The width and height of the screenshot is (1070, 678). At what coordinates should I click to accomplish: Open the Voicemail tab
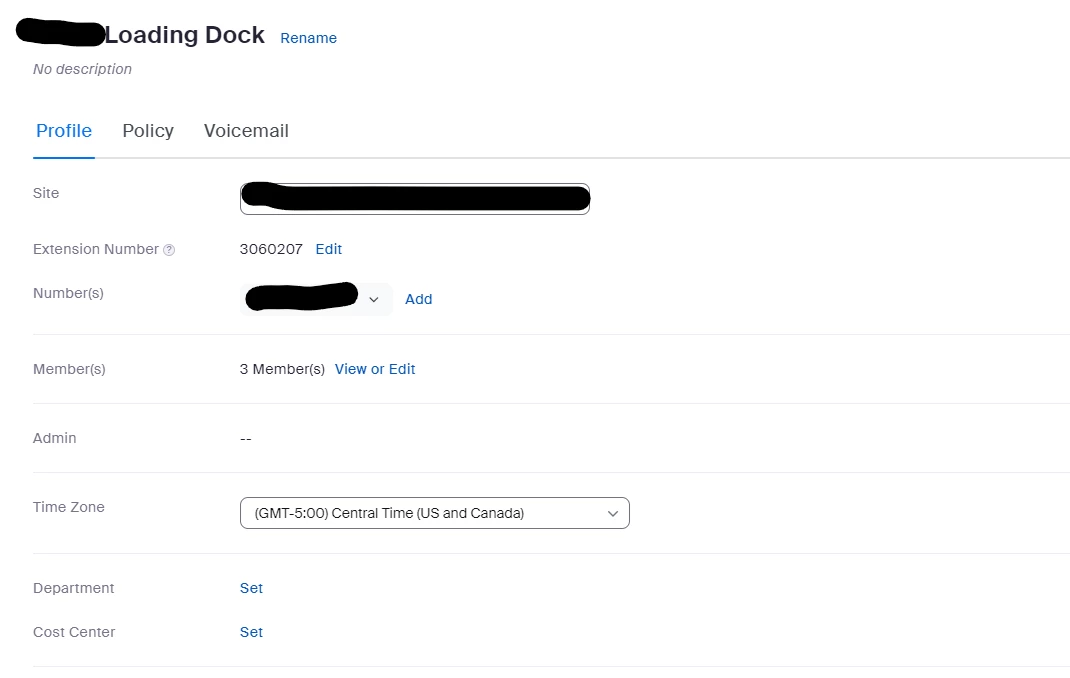pyautogui.click(x=246, y=130)
